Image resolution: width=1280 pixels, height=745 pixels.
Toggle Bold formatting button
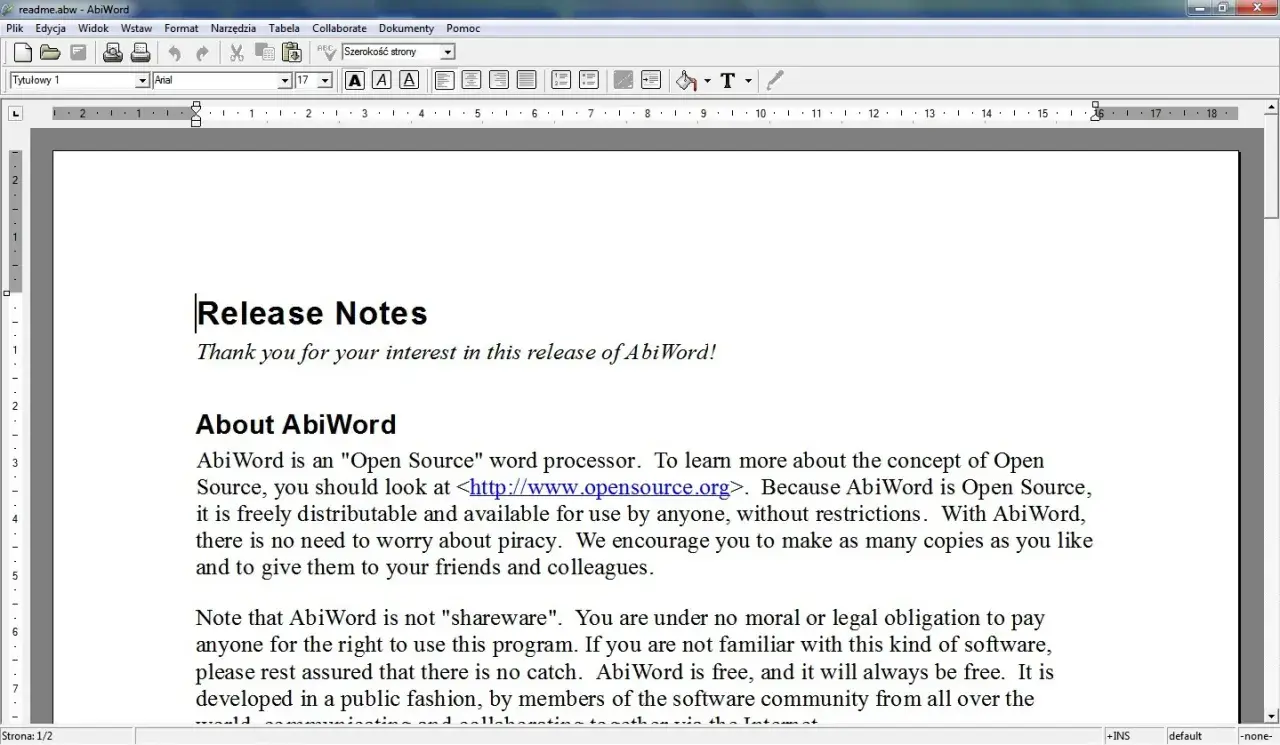point(354,80)
